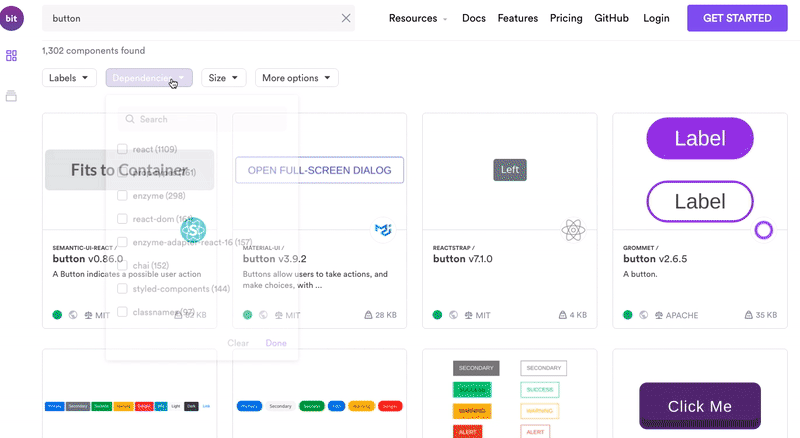The height and width of the screenshot is (438, 800).
Task: Click the purple 'Click Me' button
Action: click(699, 406)
